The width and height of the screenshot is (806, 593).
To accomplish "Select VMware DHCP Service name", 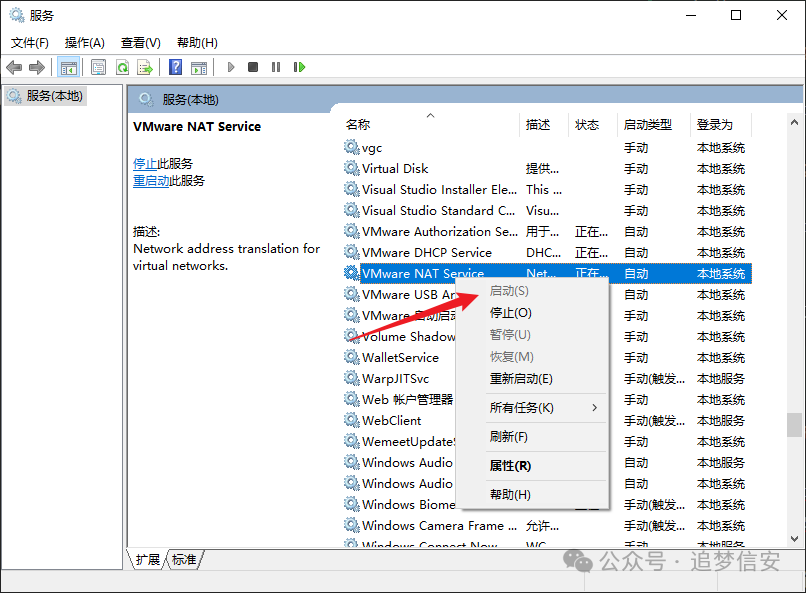I will coord(427,253).
